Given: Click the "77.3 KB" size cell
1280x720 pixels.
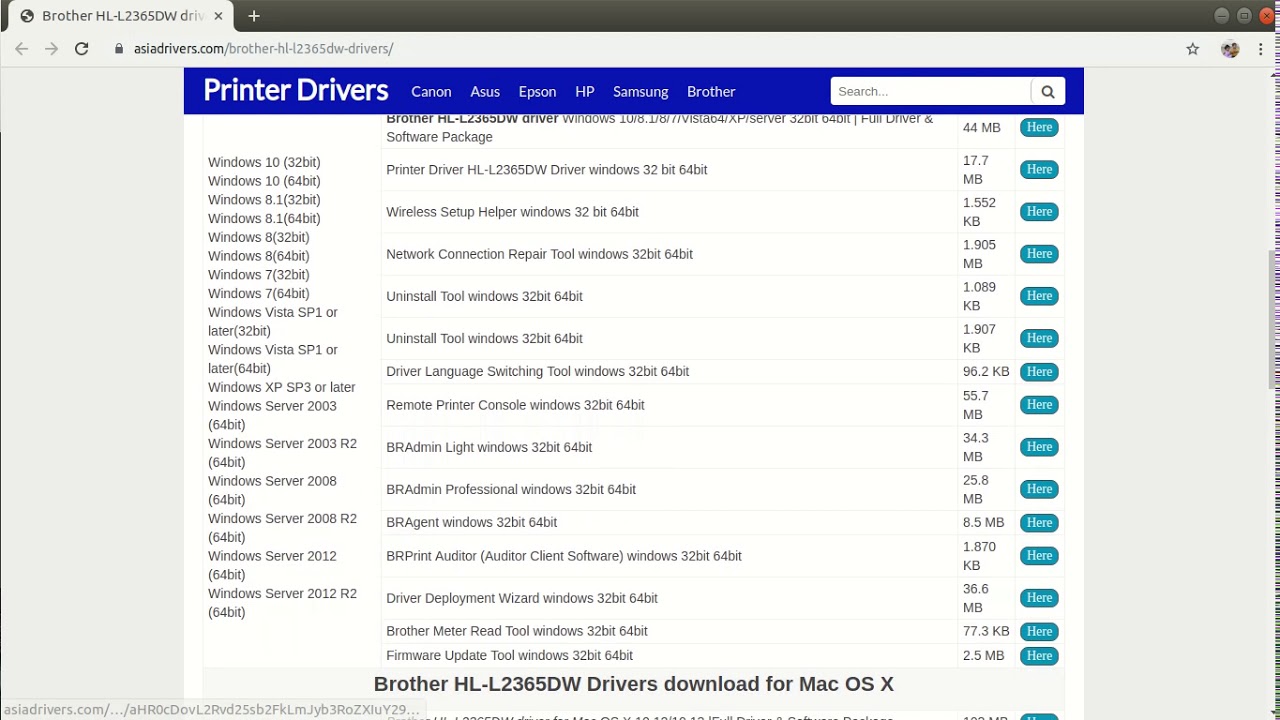Looking at the screenshot, I should pyautogui.click(x=986, y=631).
